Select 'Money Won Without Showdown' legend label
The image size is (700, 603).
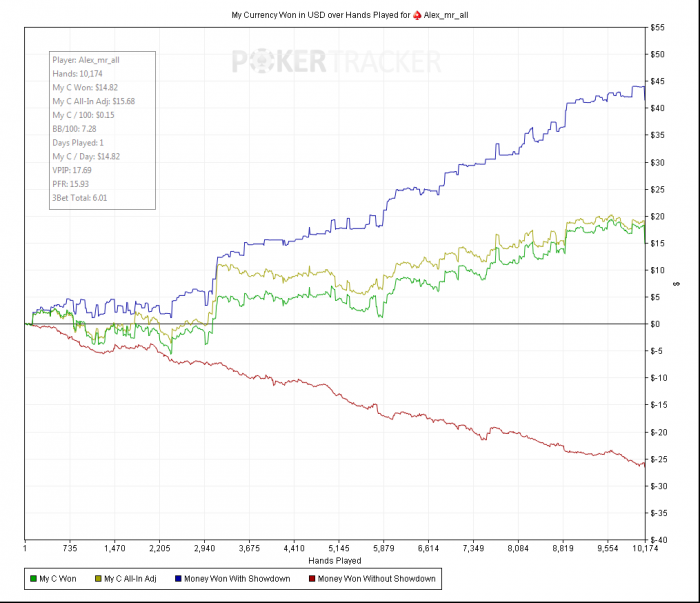pos(376,579)
